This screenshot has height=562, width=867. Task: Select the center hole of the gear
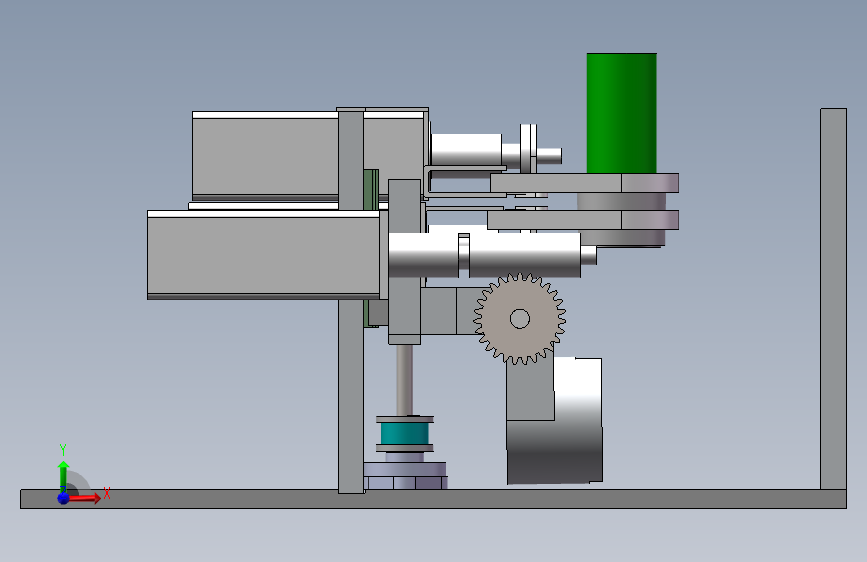[519, 319]
